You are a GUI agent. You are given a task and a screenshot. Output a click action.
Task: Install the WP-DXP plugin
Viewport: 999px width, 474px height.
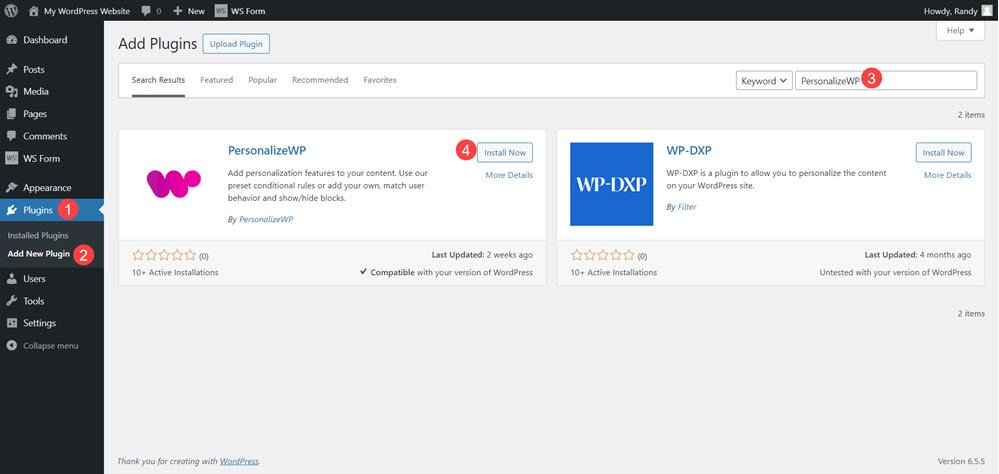tap(944, 153)
